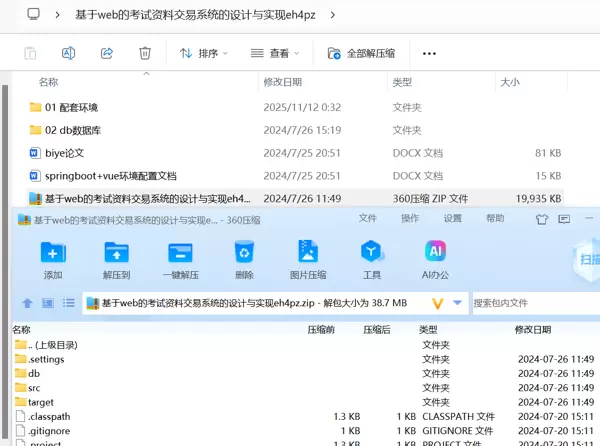Open the 操作 menu in 360压缩

[x=410, y=218]
